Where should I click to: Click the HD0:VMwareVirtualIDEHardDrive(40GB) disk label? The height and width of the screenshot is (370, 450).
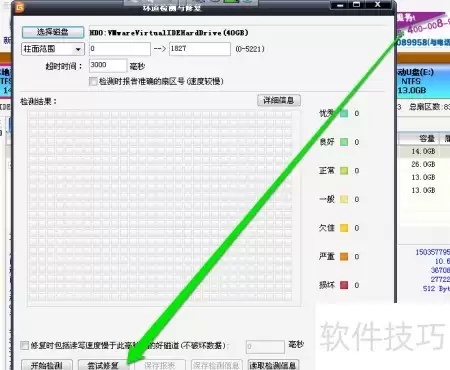(169, 33)
